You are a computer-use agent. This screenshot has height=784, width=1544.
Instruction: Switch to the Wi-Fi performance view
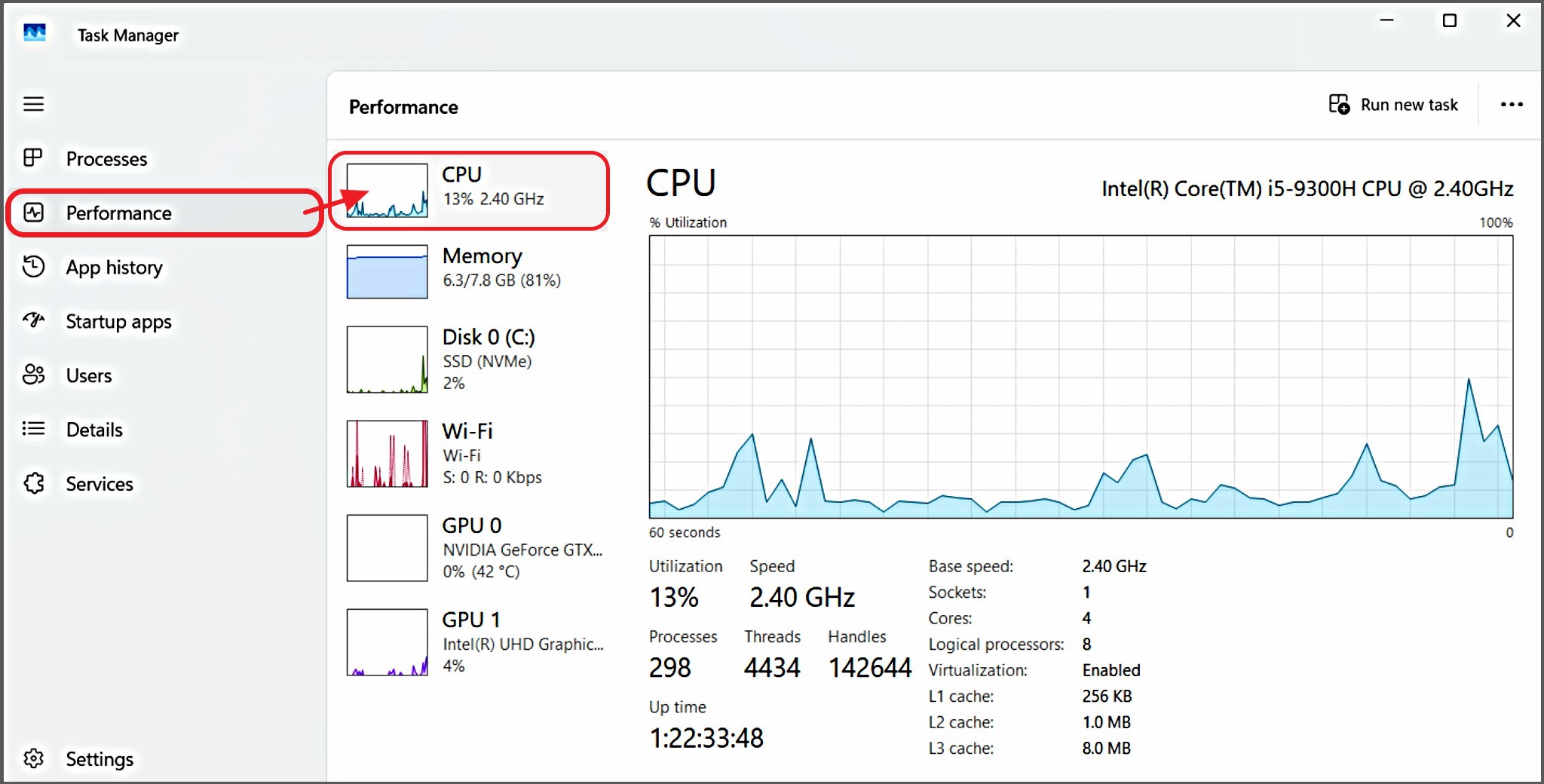[x=387, y=454]
